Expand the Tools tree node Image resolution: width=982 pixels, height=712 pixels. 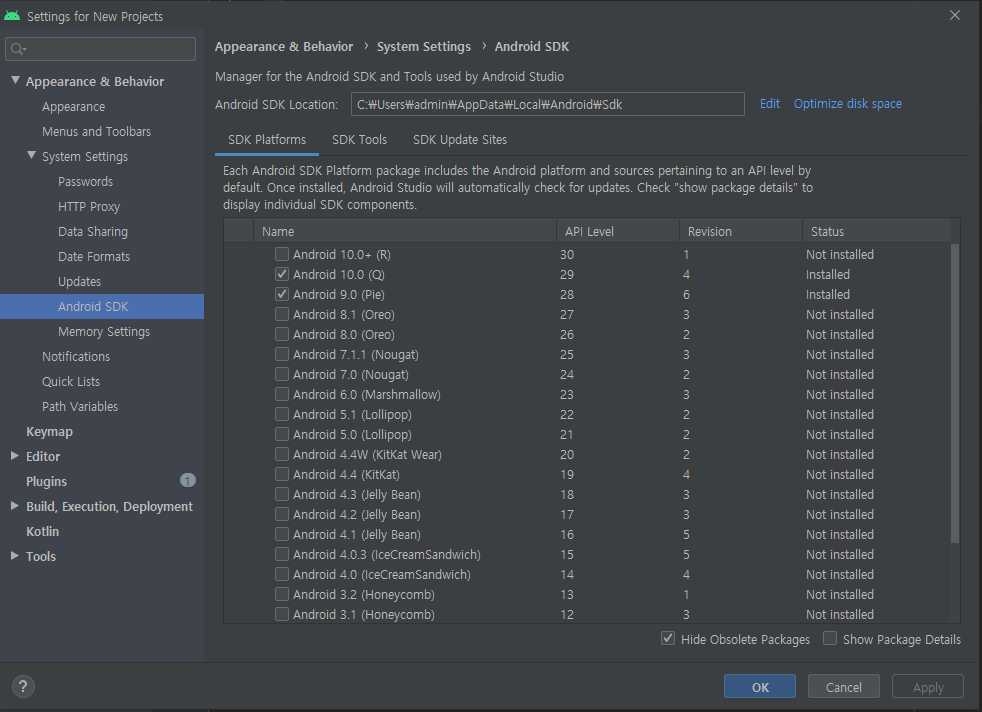15,555
